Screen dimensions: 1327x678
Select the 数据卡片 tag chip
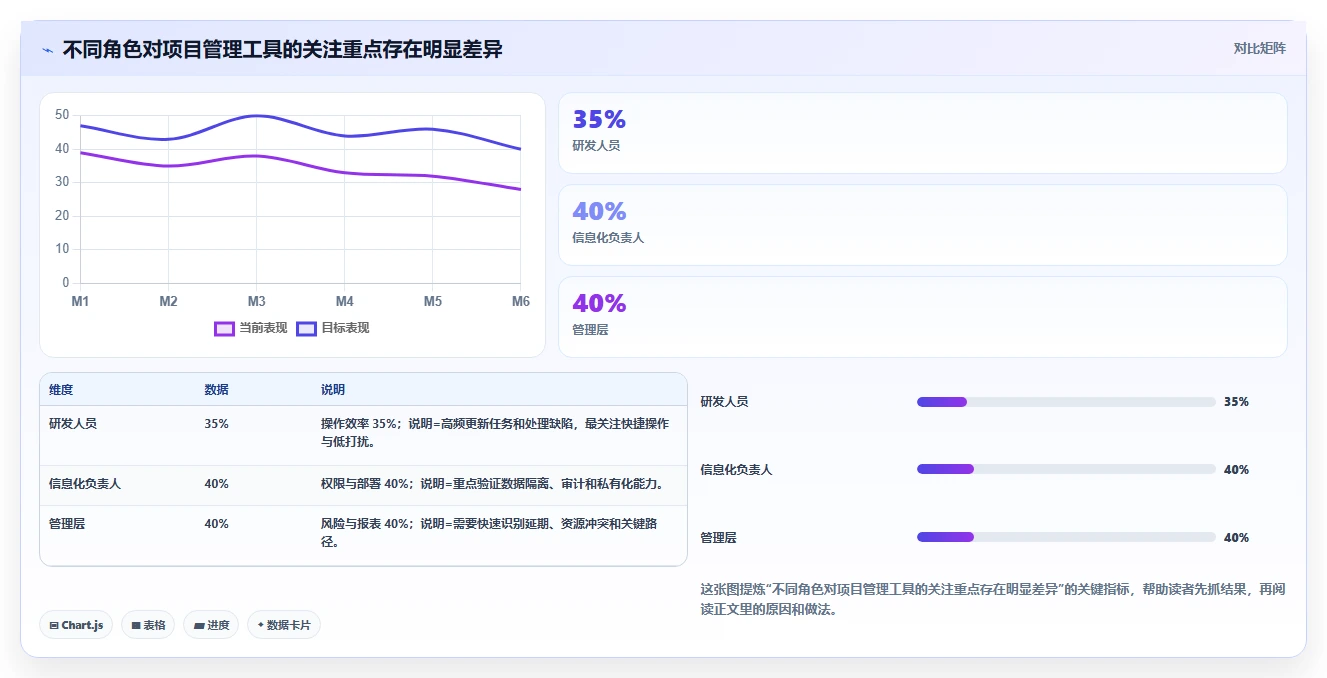click(284, 625)
